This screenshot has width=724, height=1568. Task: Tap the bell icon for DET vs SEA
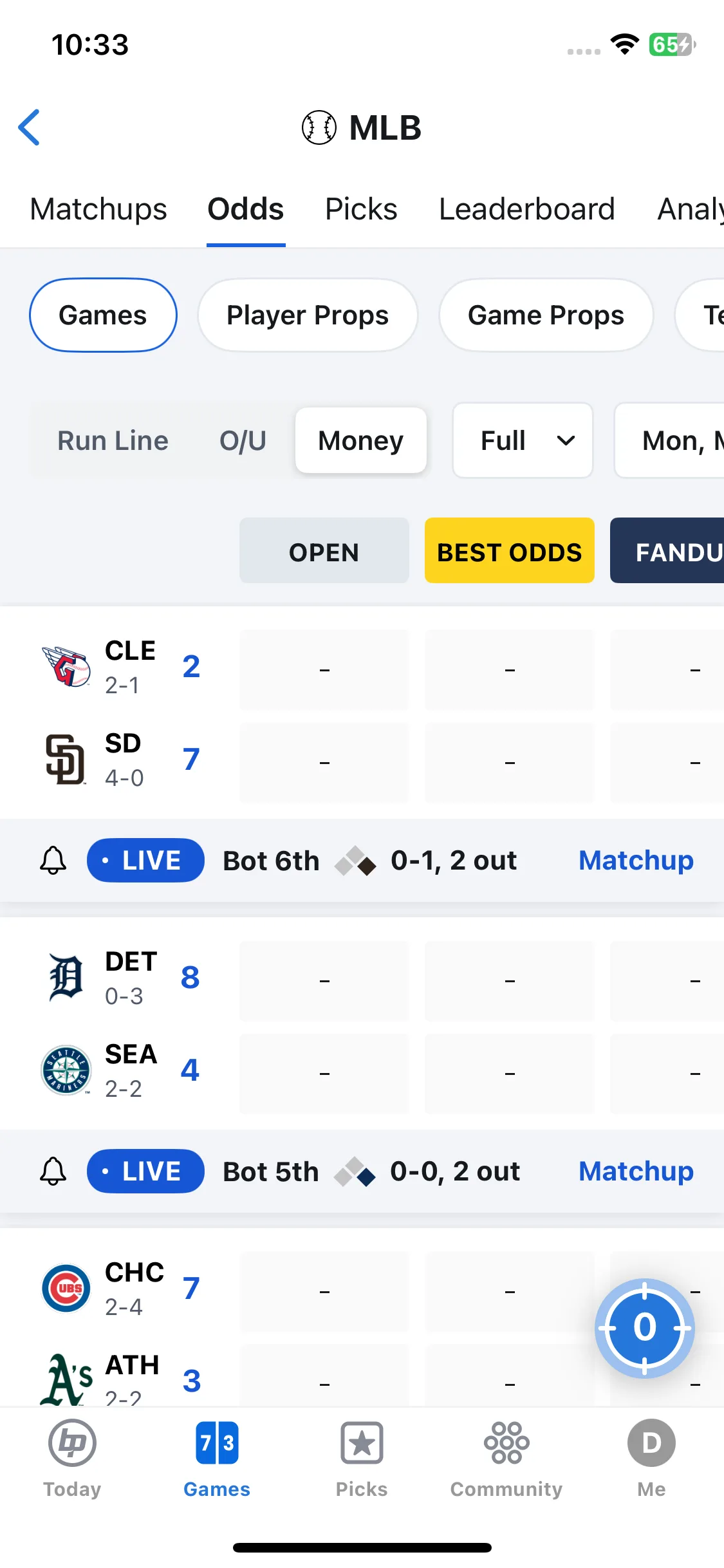(x=53, y=1171)
